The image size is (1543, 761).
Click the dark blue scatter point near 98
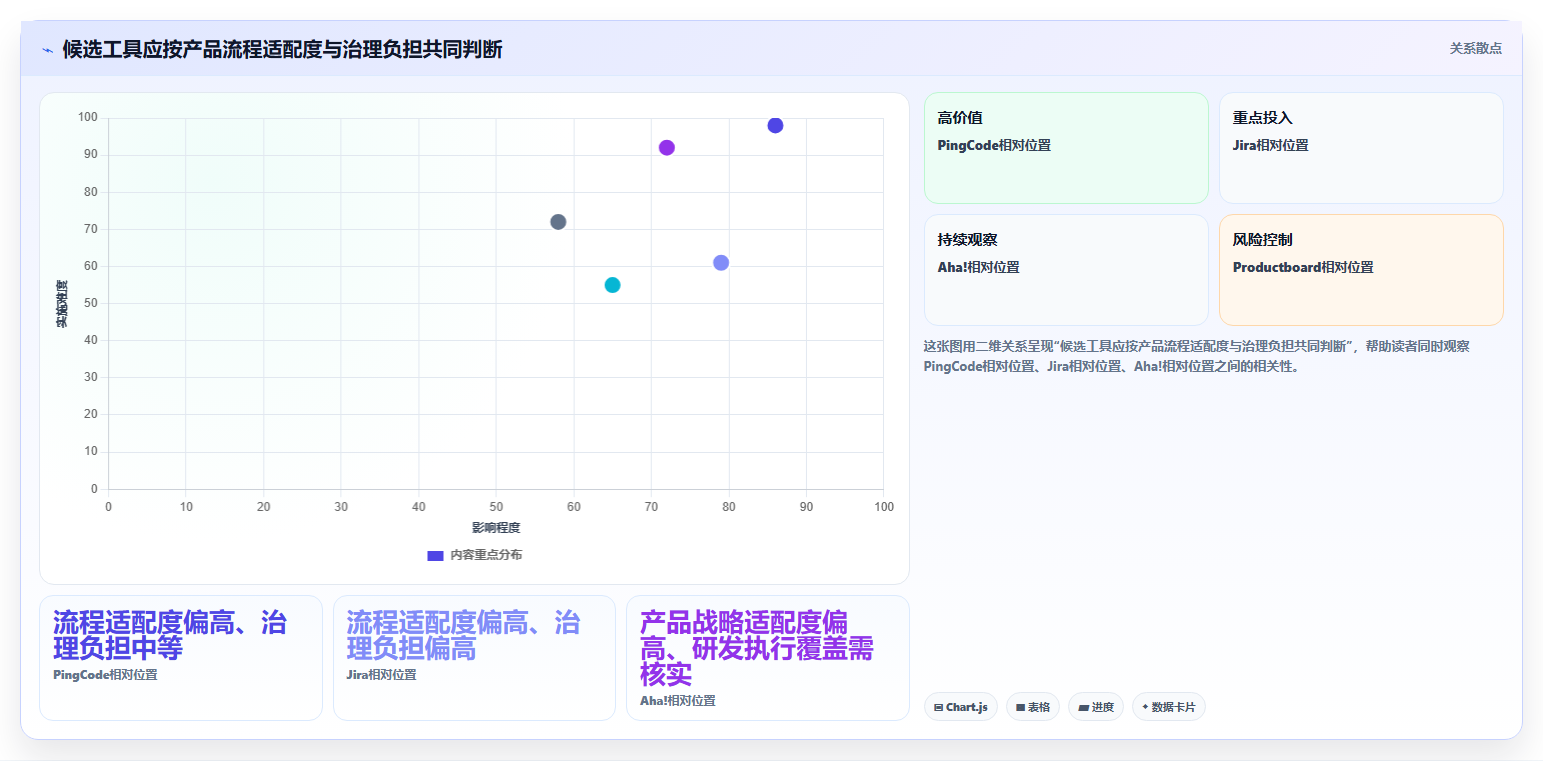click(x=775, y=125)
